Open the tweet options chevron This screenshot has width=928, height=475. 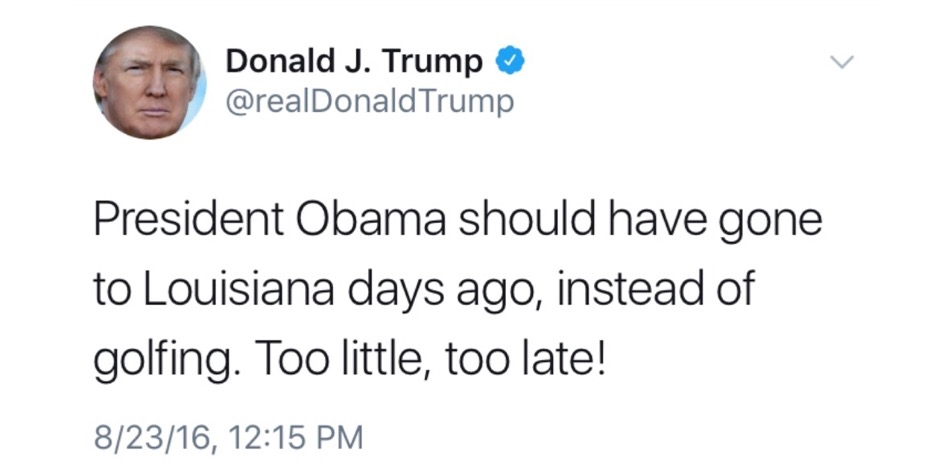point(841,62)
